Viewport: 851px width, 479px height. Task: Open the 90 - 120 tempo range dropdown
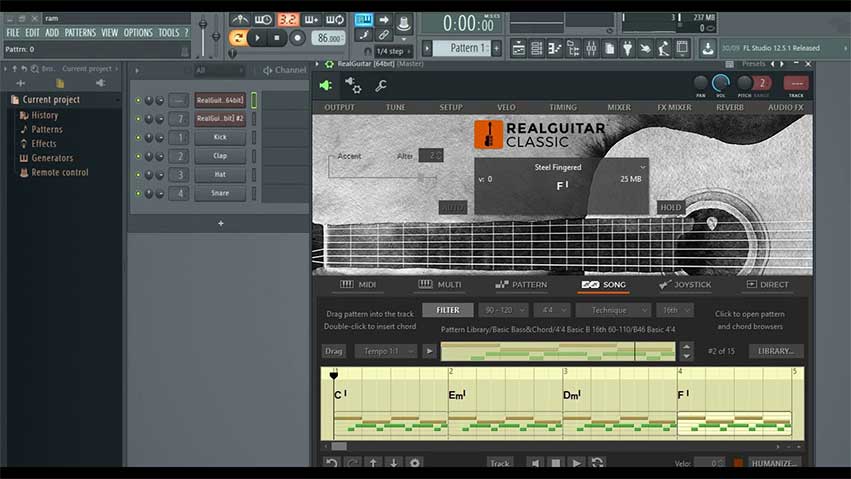pos(502,310)
